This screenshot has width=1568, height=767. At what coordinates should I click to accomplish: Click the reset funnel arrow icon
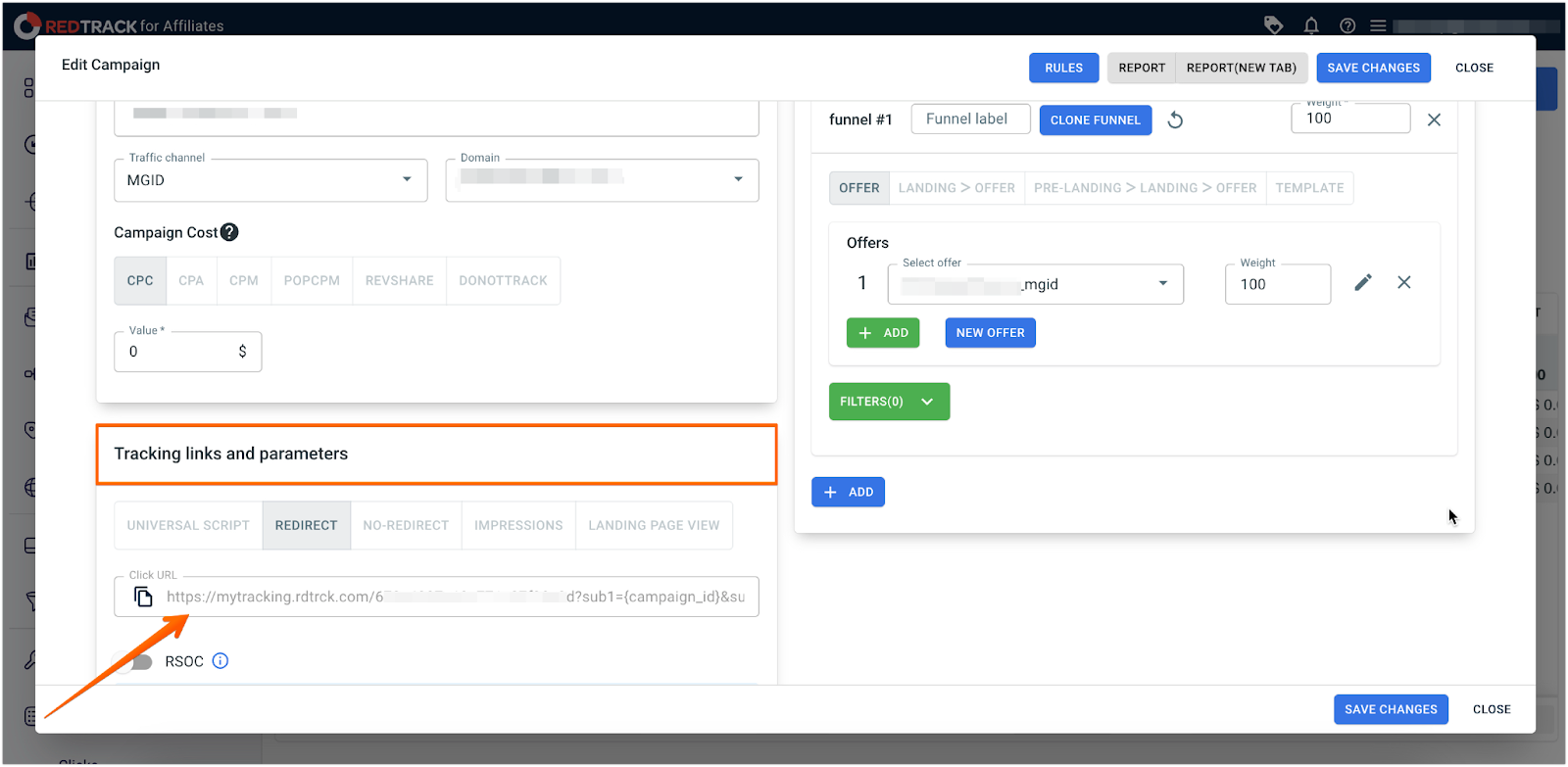[1175, 120]
